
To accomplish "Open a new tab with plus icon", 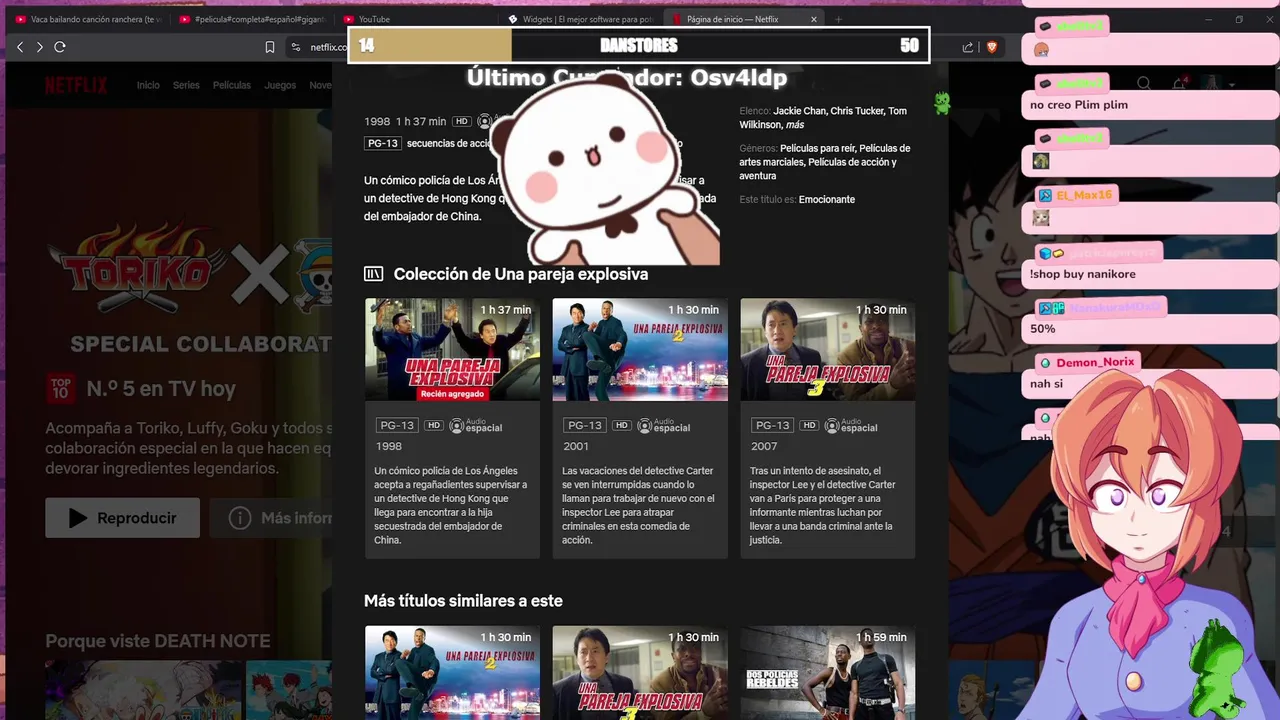I will pos(838,19).
